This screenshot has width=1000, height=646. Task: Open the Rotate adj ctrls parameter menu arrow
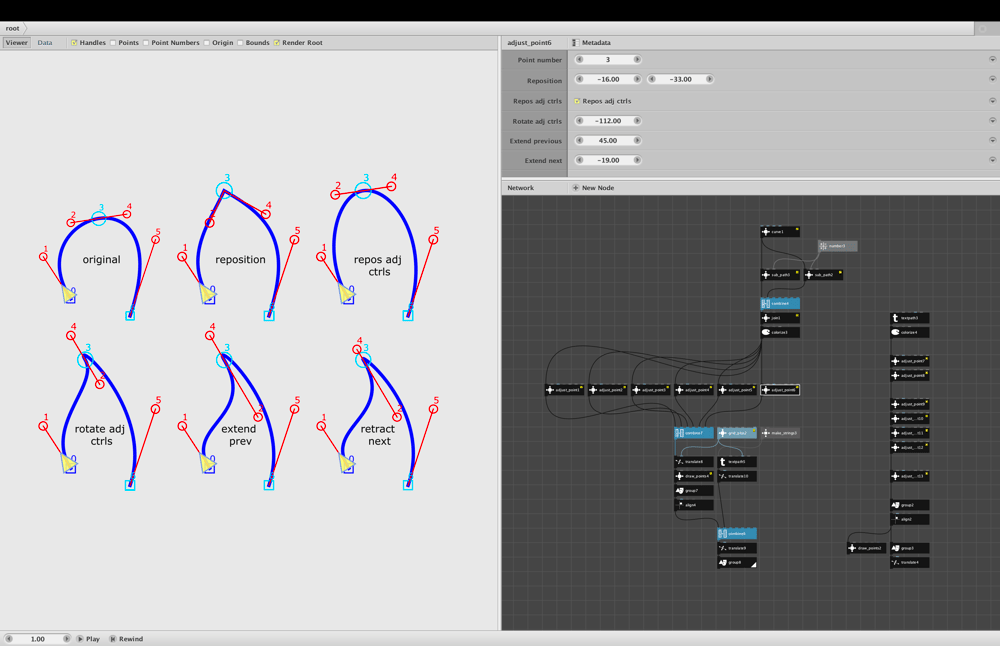click(992, 121)
